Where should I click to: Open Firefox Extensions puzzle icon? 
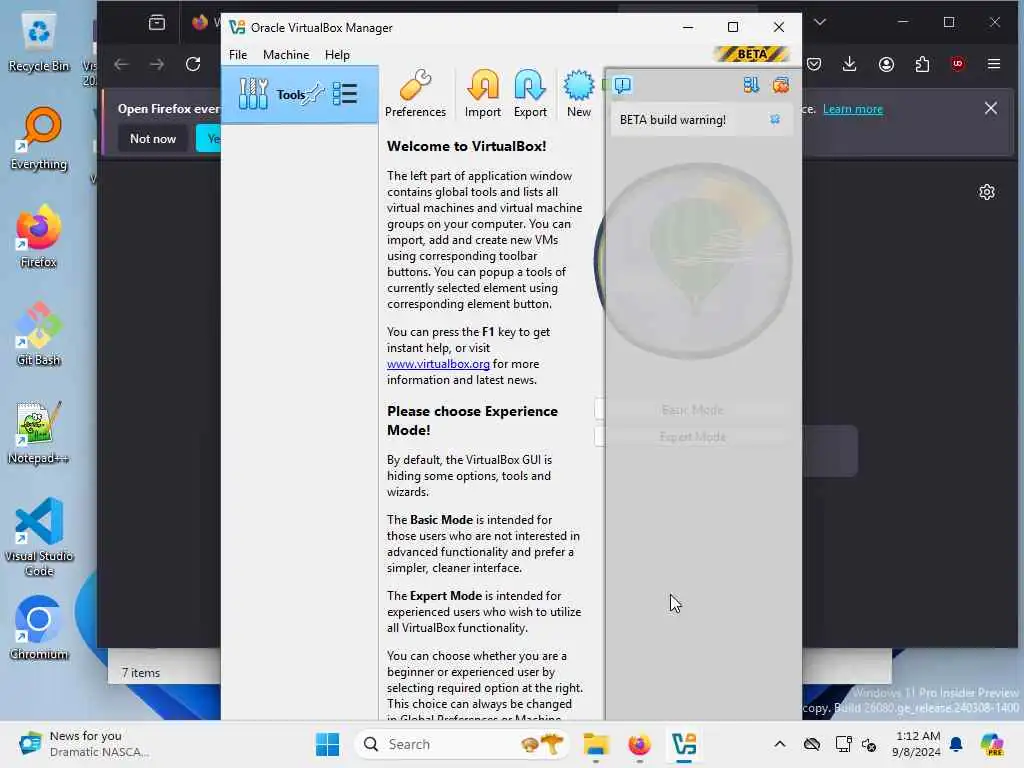pyautogui.click(x=922, y=64)
